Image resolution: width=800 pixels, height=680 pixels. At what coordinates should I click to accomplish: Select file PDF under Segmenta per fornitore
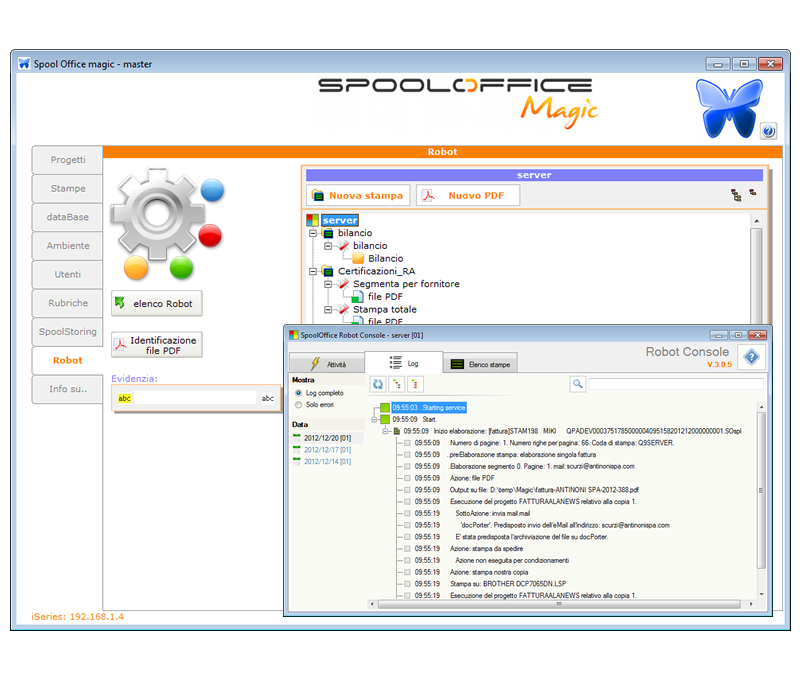click(385, 297)
